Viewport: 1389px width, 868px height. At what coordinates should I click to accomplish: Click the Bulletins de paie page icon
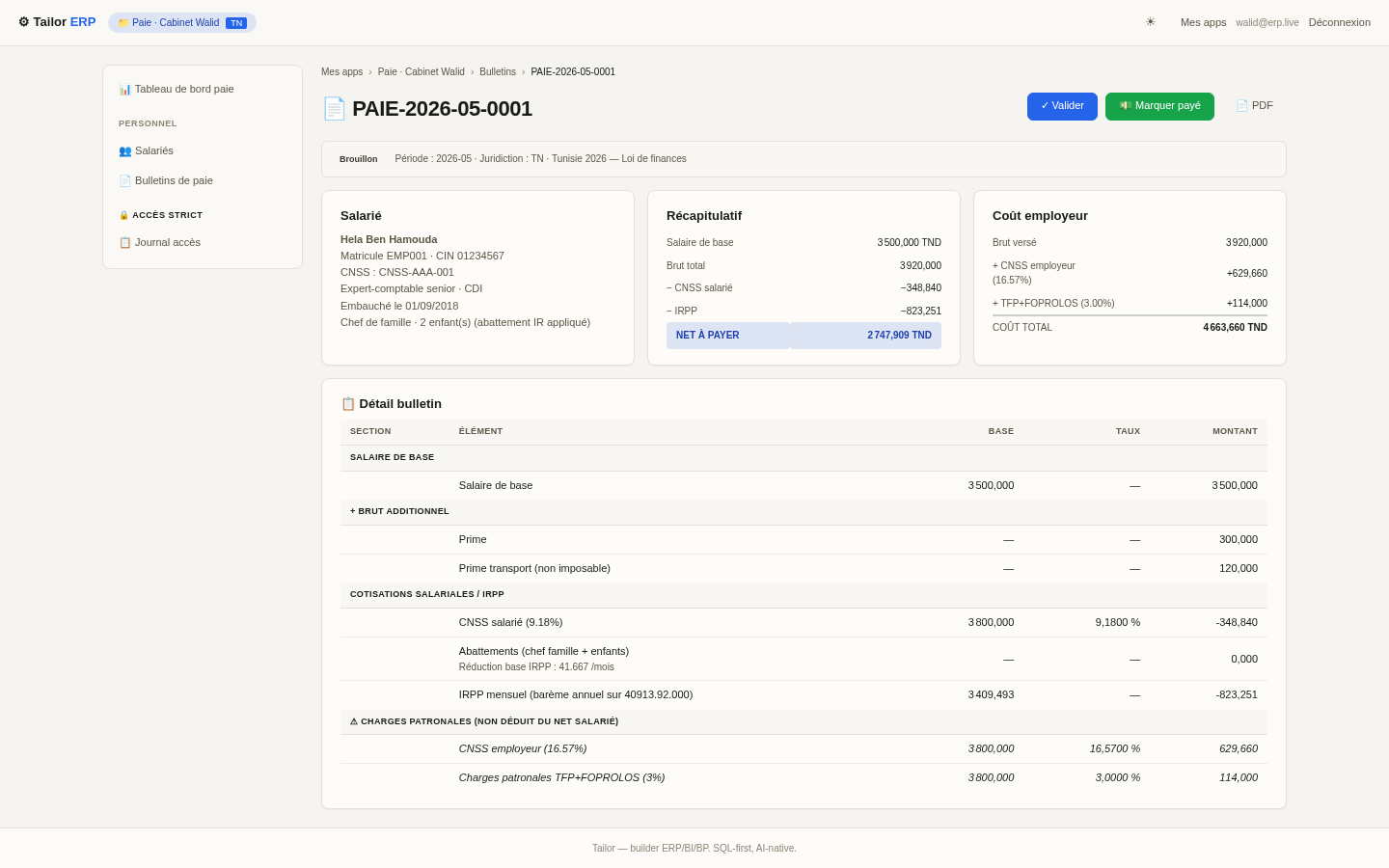[124, 180]
